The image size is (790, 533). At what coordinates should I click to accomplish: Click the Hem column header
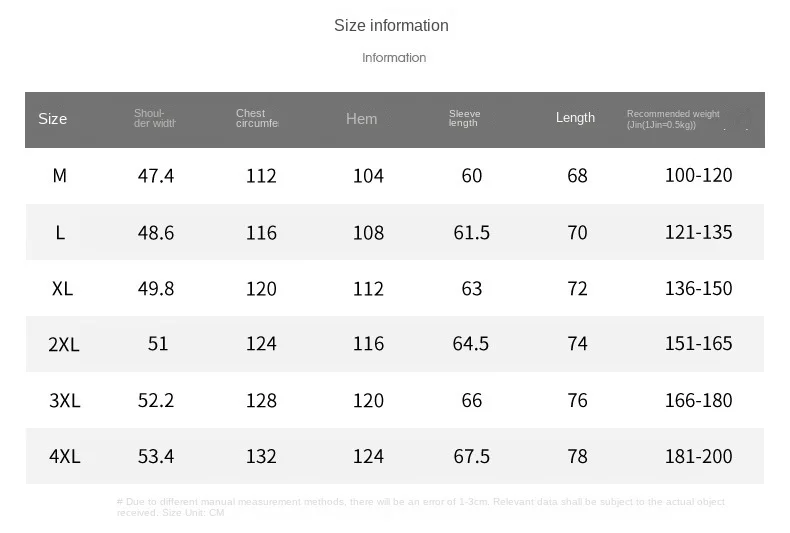click(361, 119)
